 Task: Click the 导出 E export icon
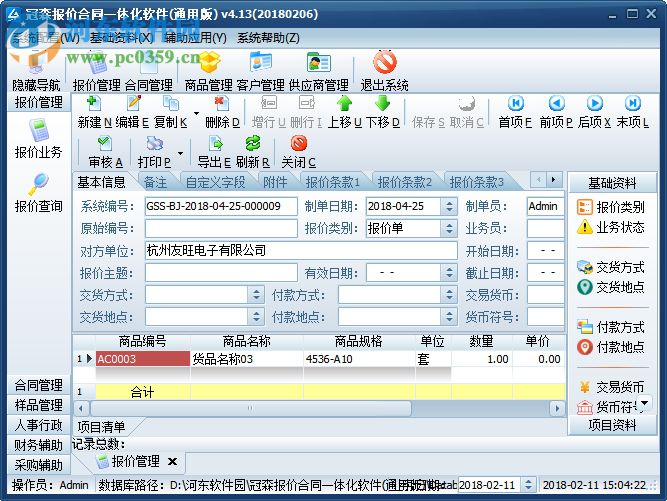point(216,144)
